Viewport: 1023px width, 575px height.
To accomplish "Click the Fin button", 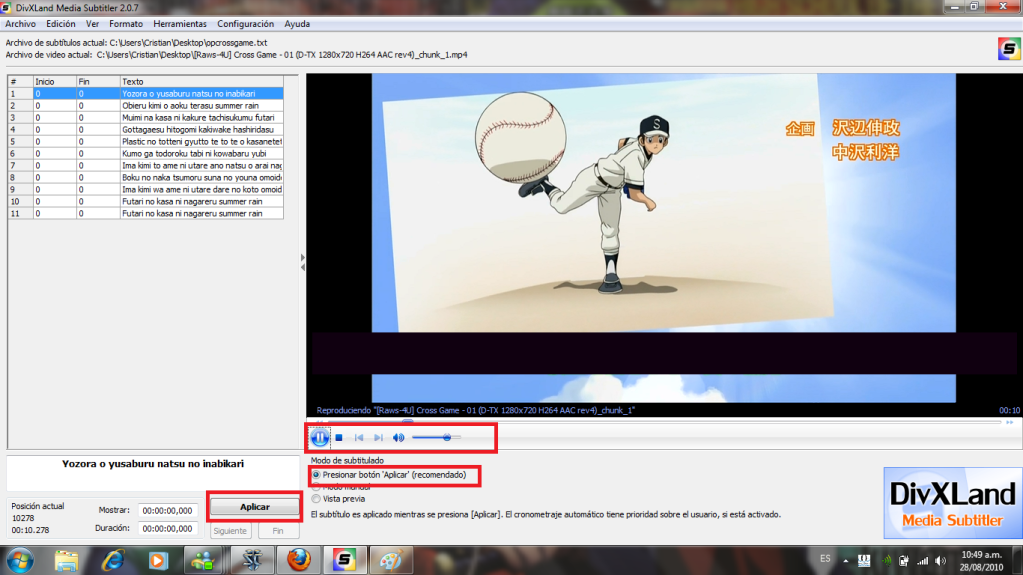I will click(278, 531).
